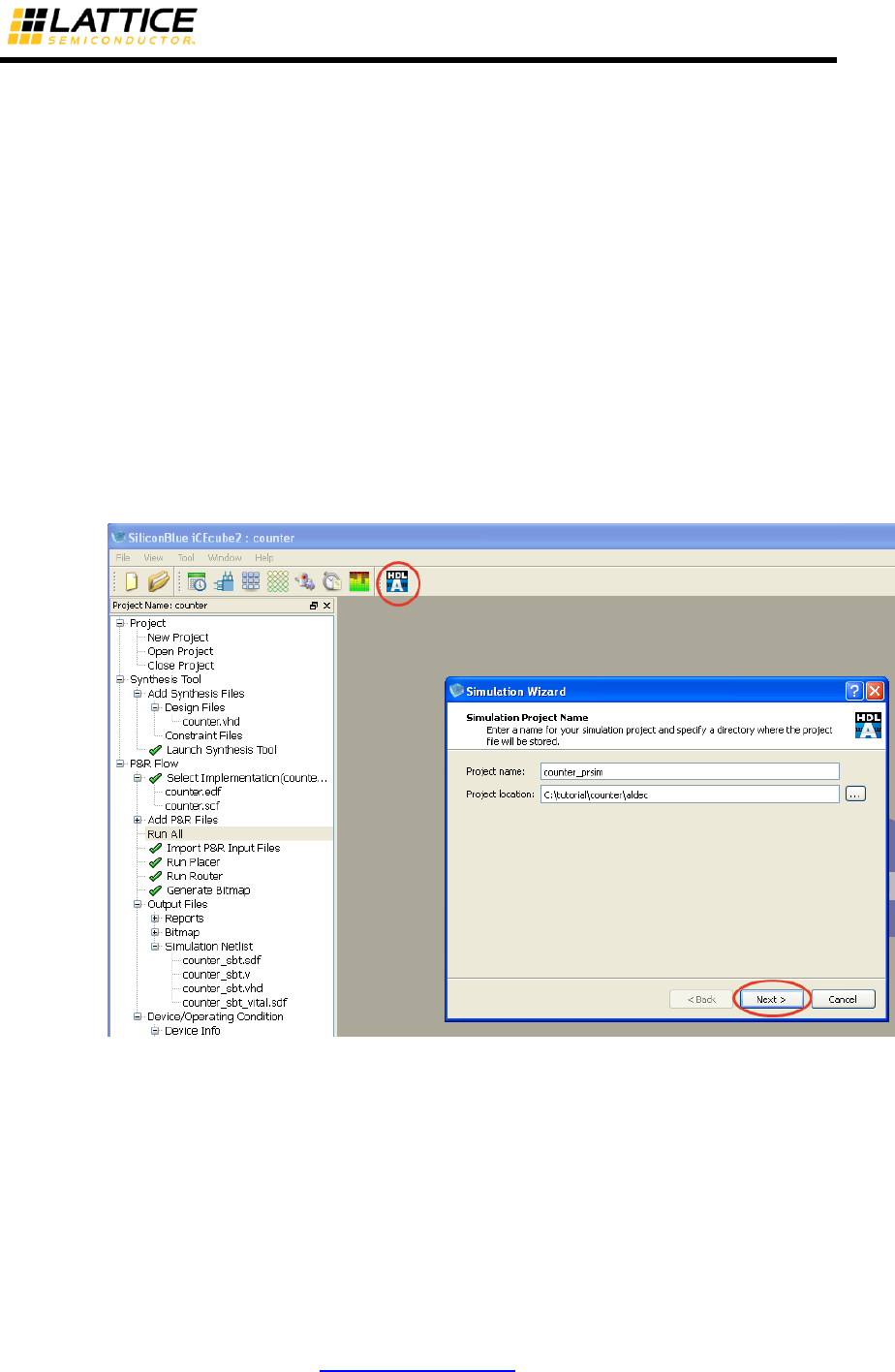895x1372 pixels.
Task: Click the blue chip pin toolbar icon
Action: pos(224,581)
